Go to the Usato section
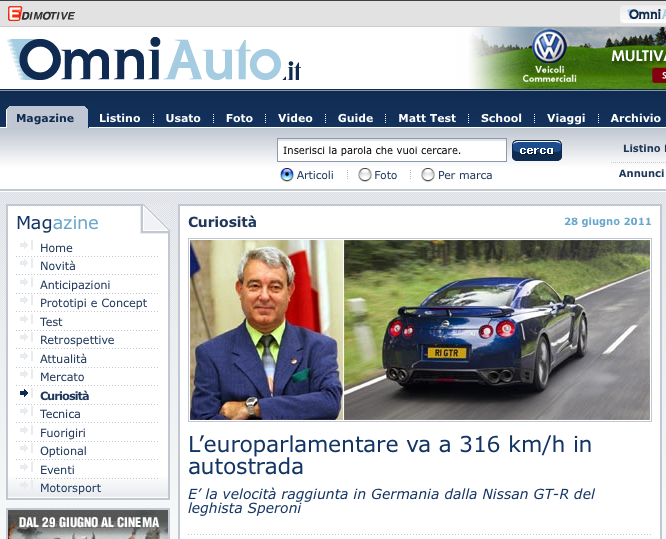The width and height of the screenshot is (666, 539). [183, 118]
